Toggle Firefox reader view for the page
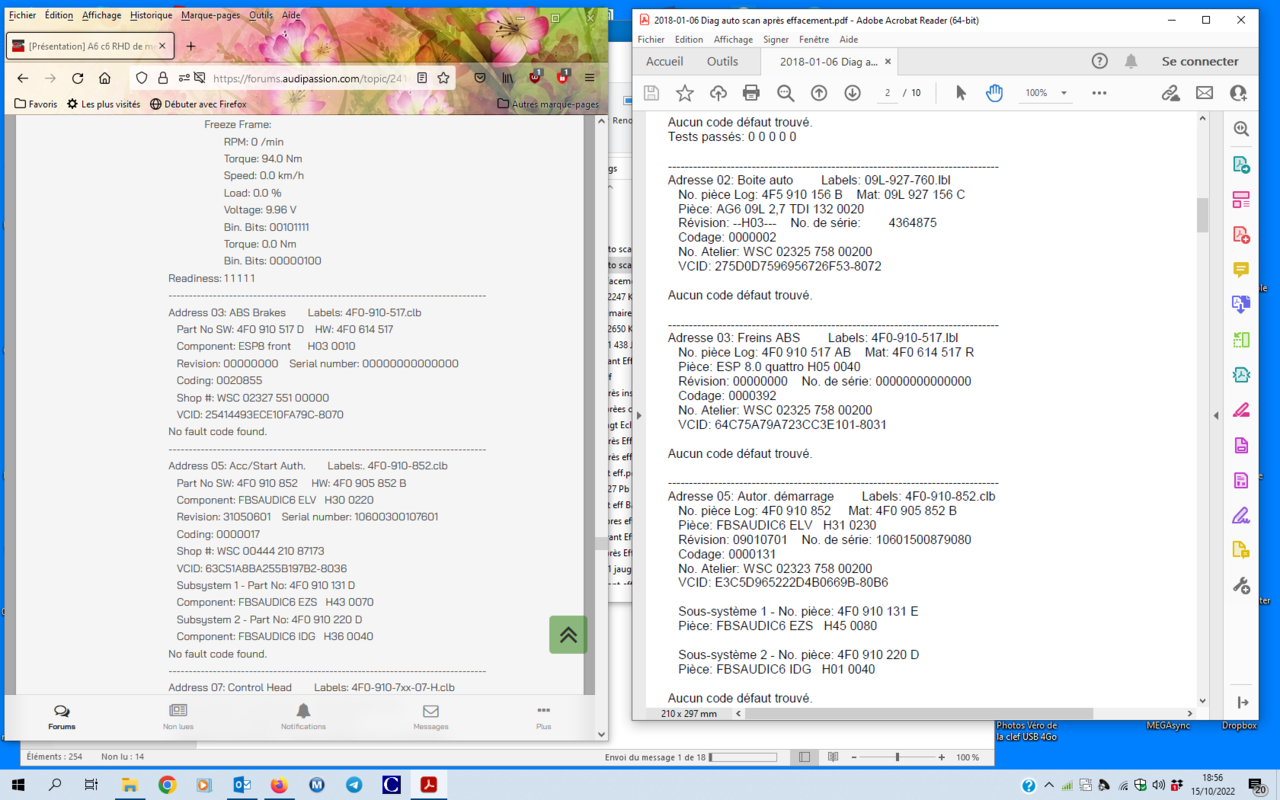Image resolution: width=1280 pixels, height=800 pixels. (x=422, y=78)
